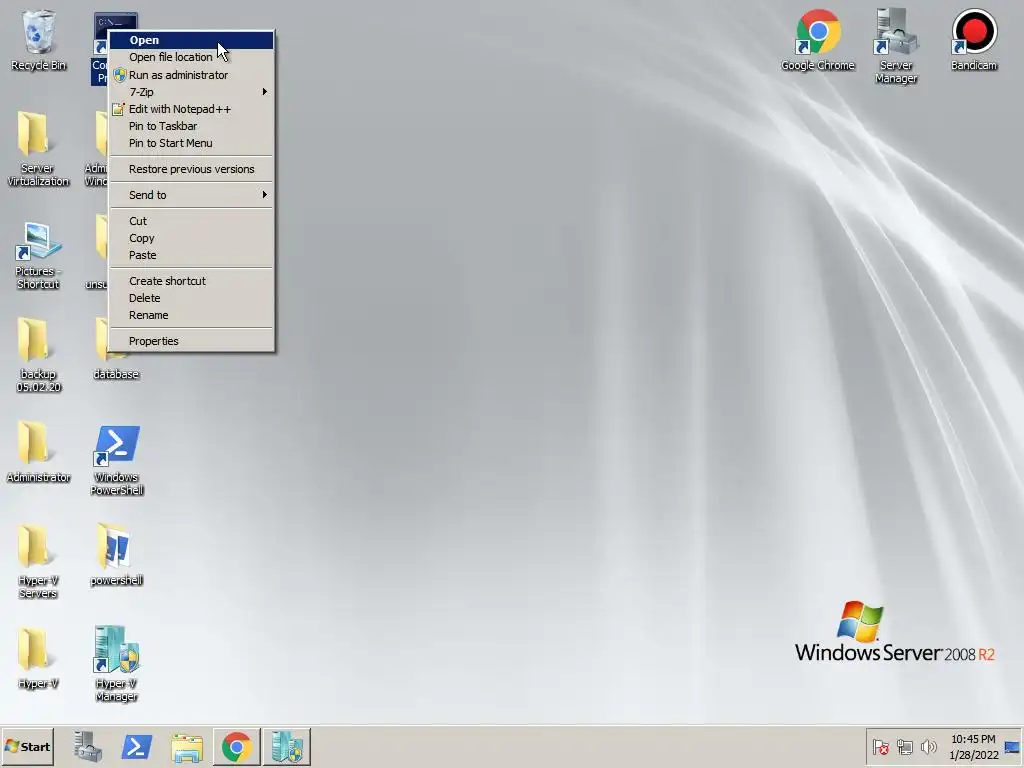Select the Pictures - Shortcut icon
Viewport: 1024px width, 768px height.
click(38, 255)
